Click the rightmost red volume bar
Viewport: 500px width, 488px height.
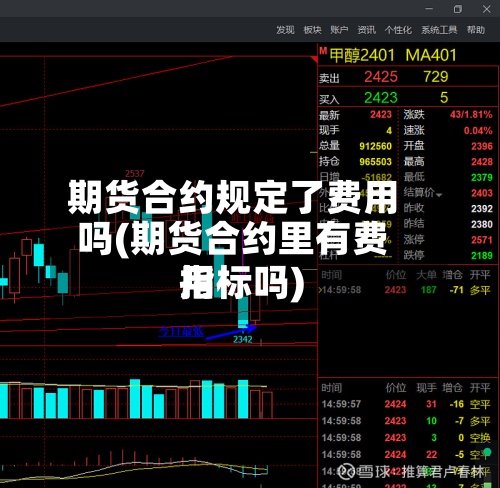click(267, 405)
